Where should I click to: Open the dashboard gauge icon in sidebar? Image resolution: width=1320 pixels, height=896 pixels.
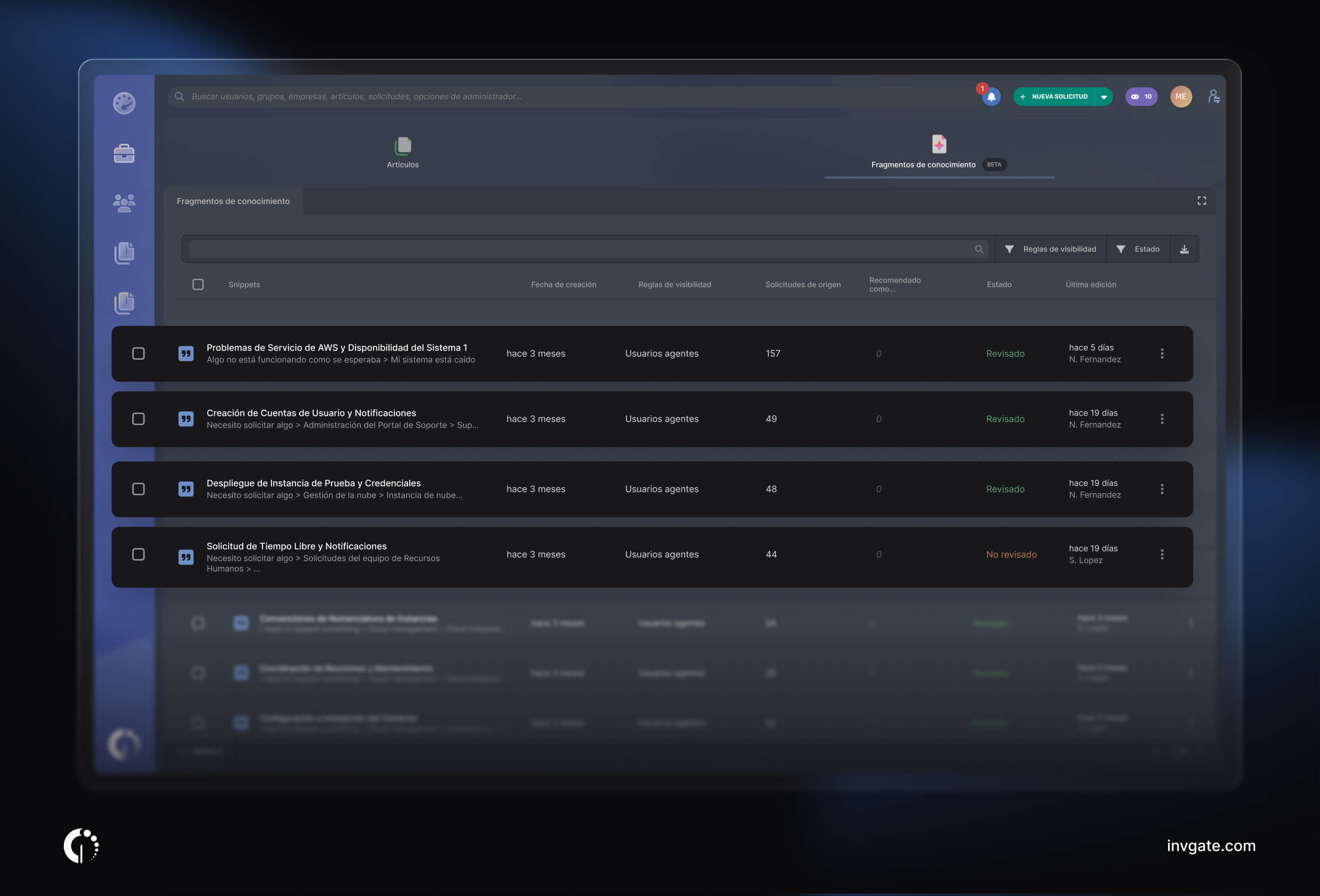(124, 103)
